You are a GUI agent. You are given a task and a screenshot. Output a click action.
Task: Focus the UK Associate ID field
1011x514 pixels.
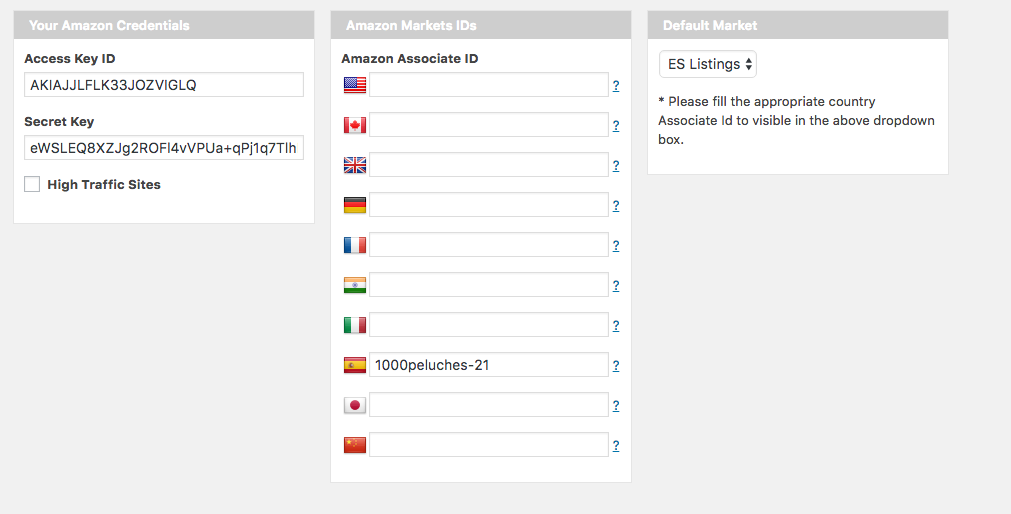tap(489, 164)
